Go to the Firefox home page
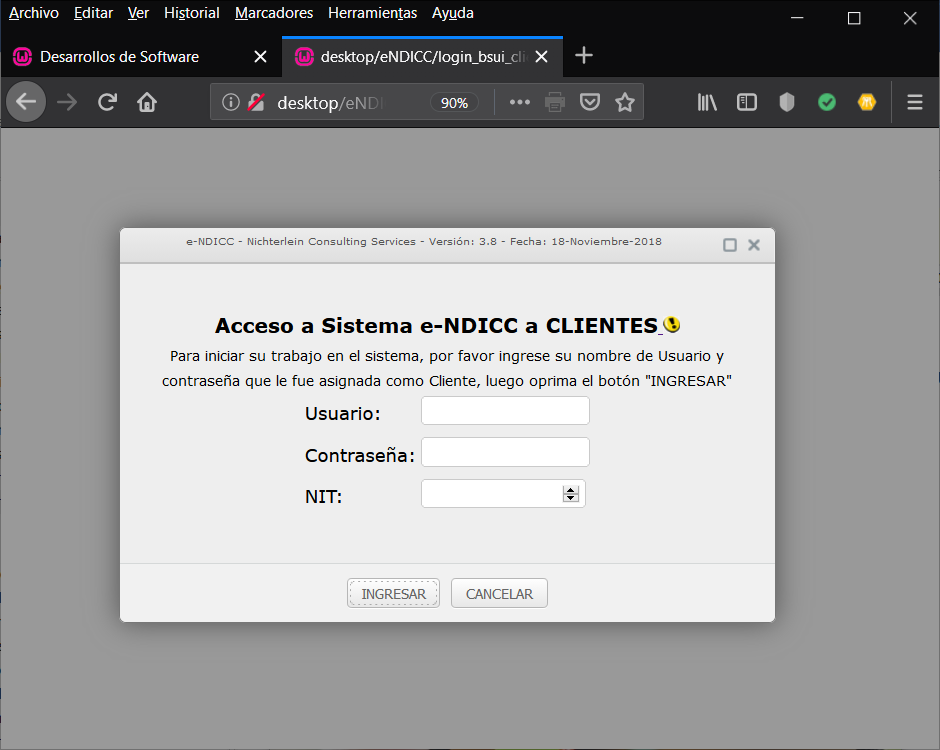 click(147, 102)
